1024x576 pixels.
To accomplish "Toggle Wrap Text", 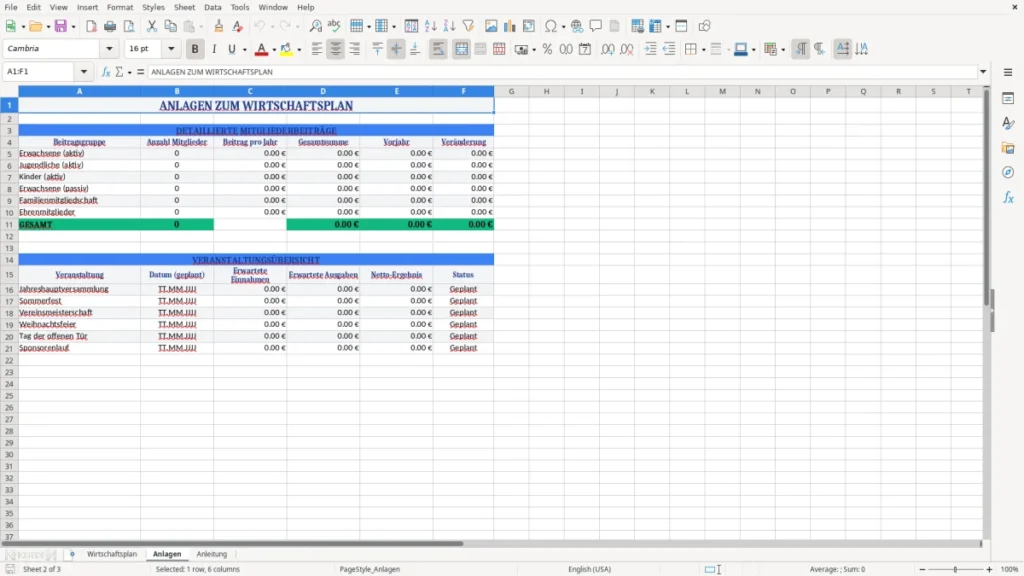I will click(438, 49).
